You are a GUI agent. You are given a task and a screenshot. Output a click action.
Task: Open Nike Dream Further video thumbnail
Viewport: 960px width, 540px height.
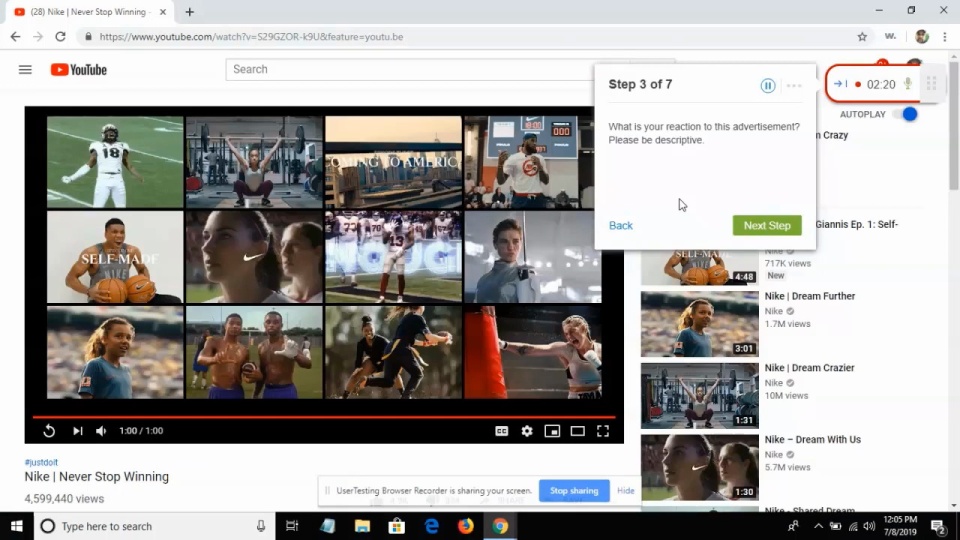point(699,324)
